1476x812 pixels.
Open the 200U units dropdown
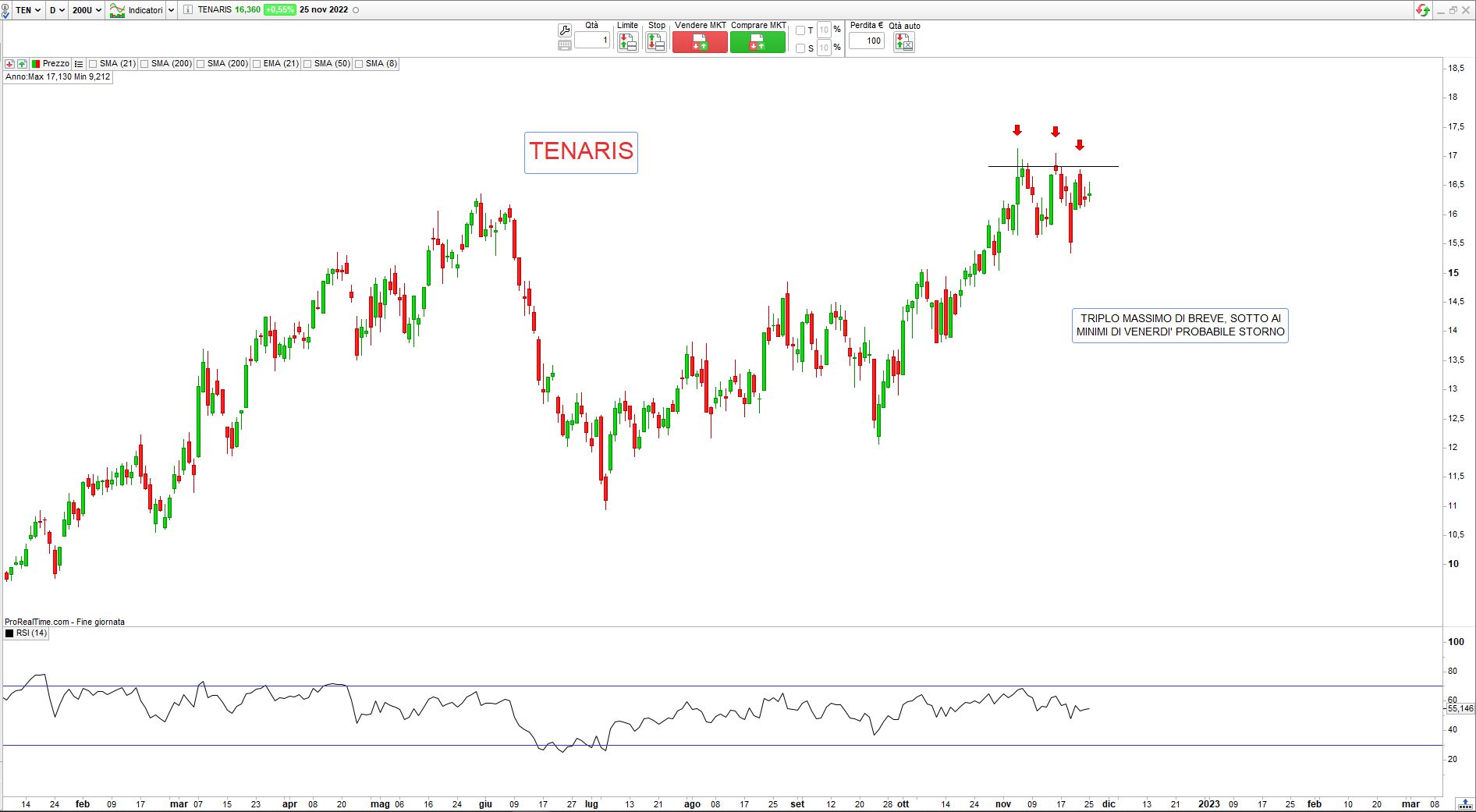point(87,10)
